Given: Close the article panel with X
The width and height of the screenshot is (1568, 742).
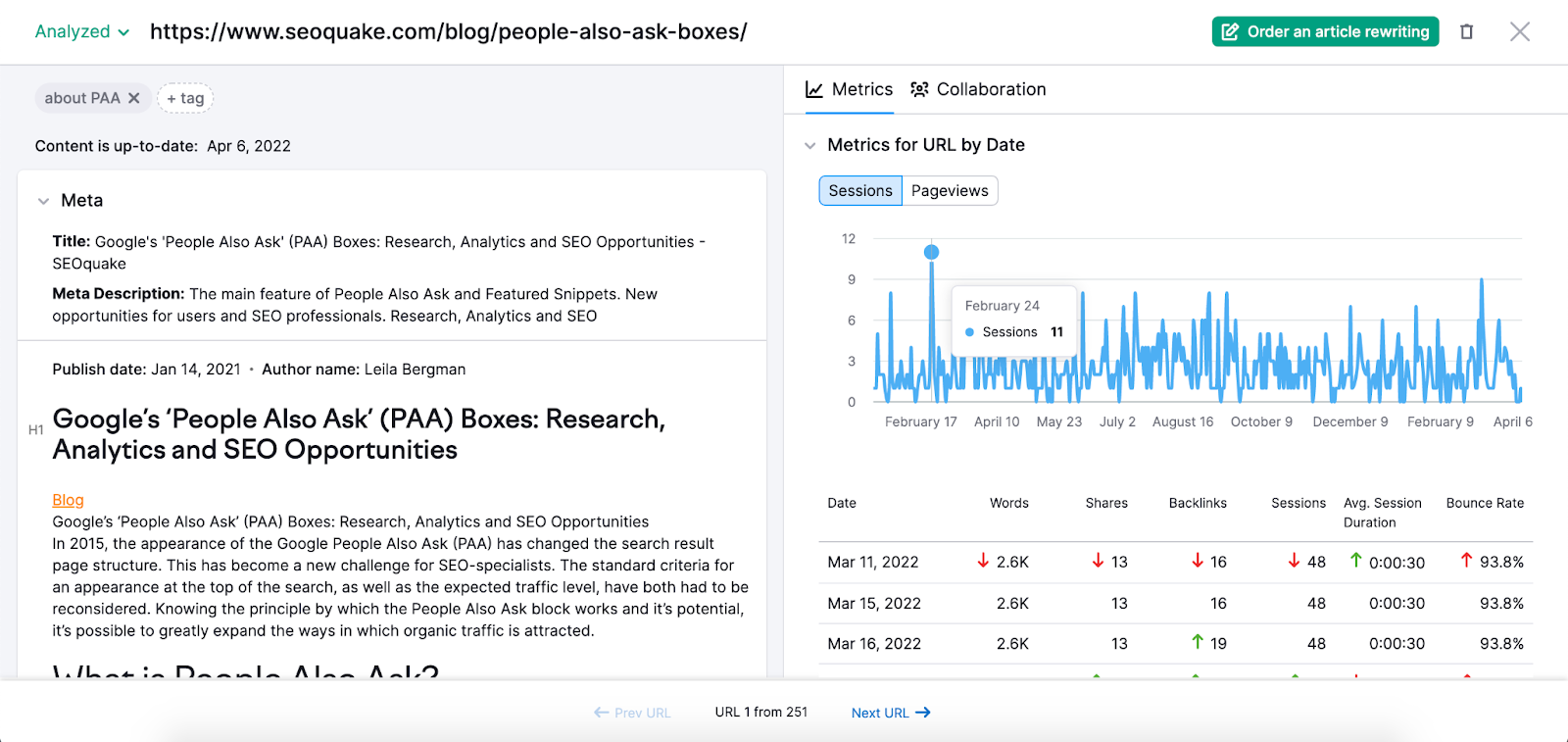Looking at the screenshot, I should 1519,31.
